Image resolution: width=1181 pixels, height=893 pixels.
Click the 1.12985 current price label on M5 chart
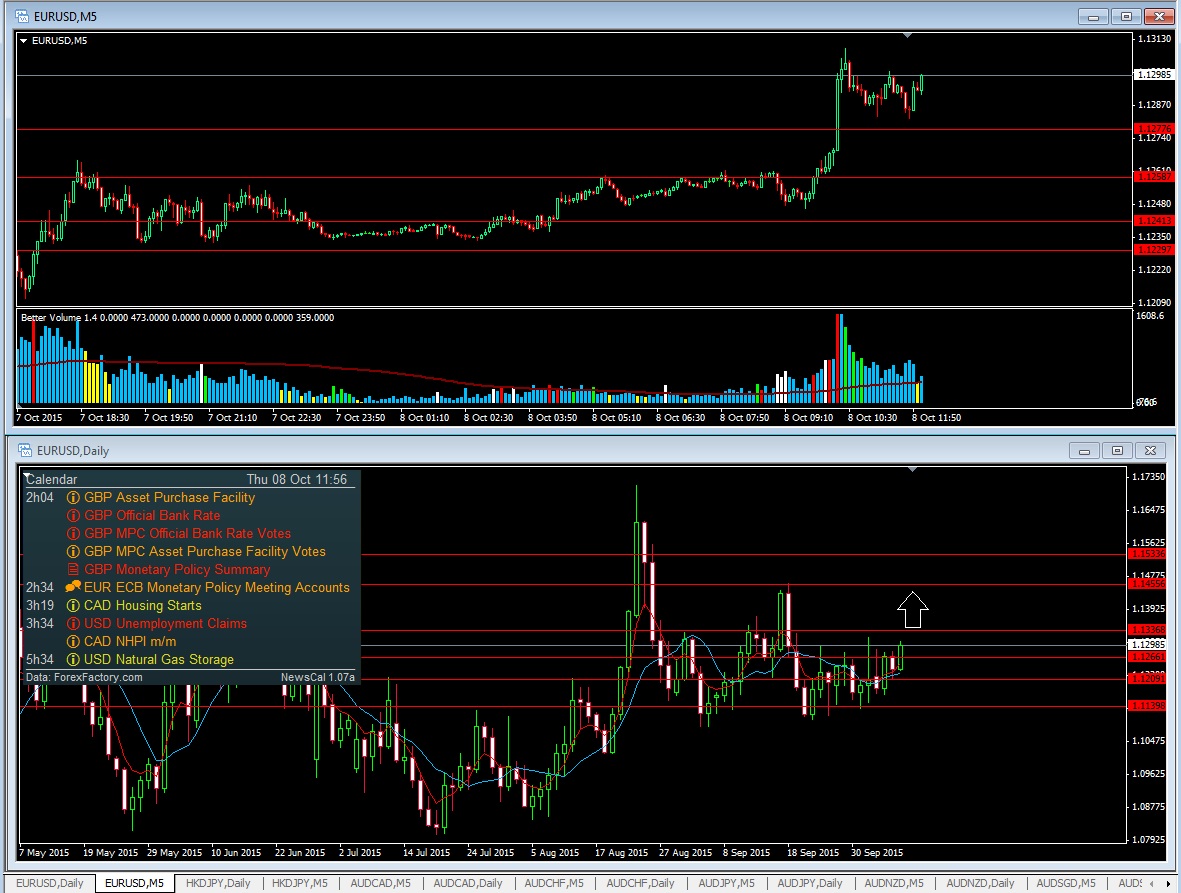point(1154,75)
